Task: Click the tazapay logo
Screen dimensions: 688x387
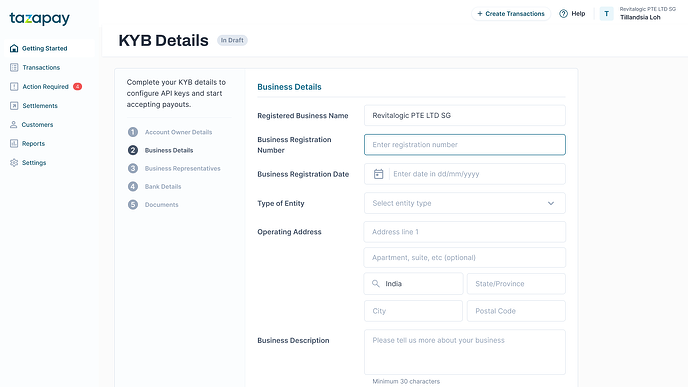Action: coord(39,18)
